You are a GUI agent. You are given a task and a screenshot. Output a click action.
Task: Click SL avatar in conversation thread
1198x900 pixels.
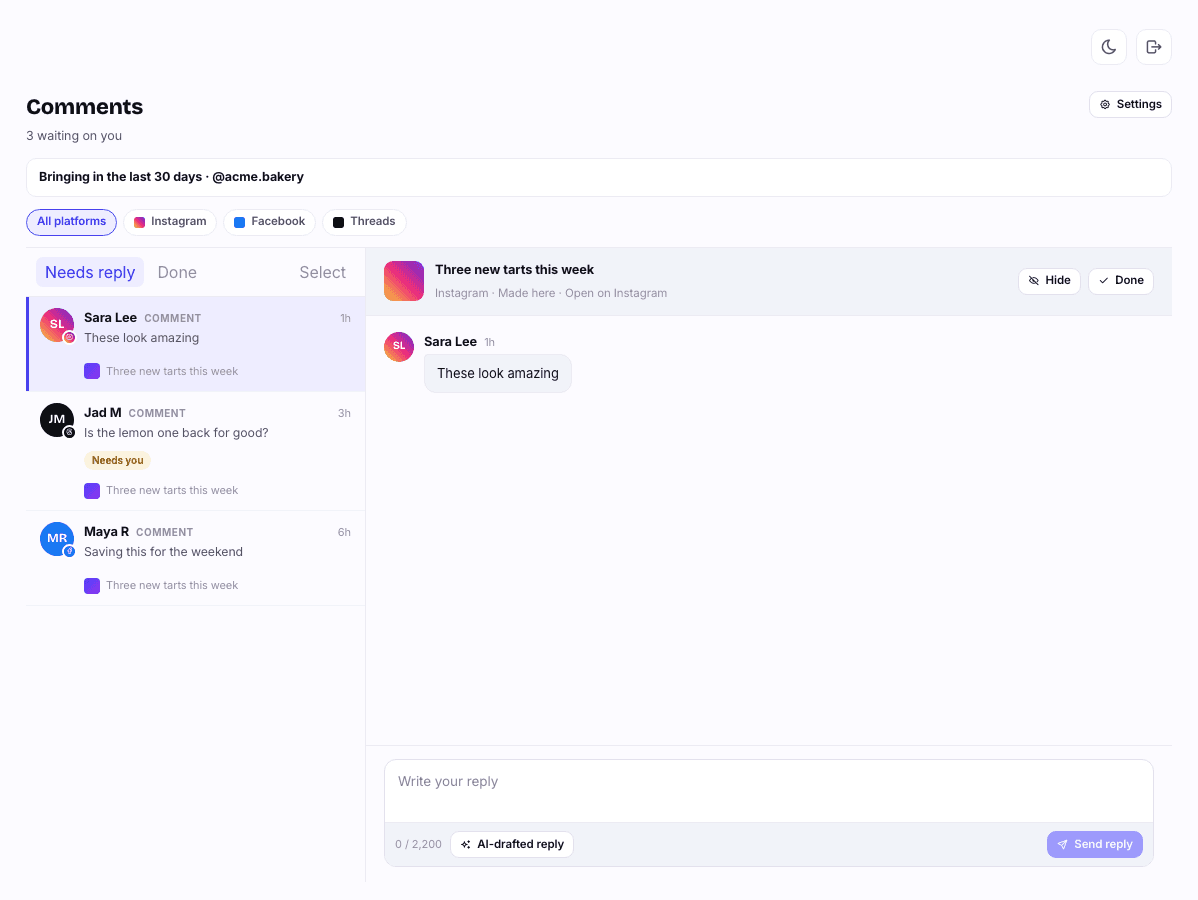[399, 347]
